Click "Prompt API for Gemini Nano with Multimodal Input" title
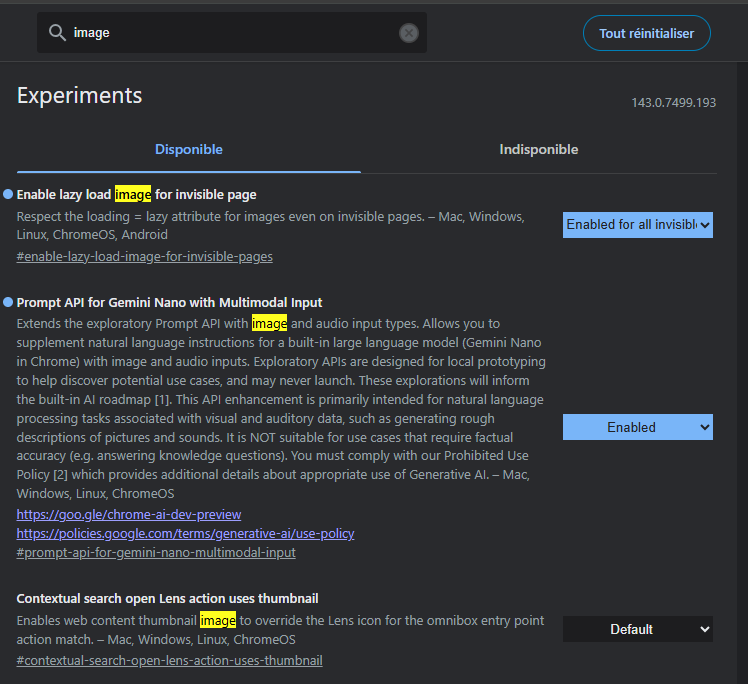Viewport: 748px width, 684px height. coord(169,302)
